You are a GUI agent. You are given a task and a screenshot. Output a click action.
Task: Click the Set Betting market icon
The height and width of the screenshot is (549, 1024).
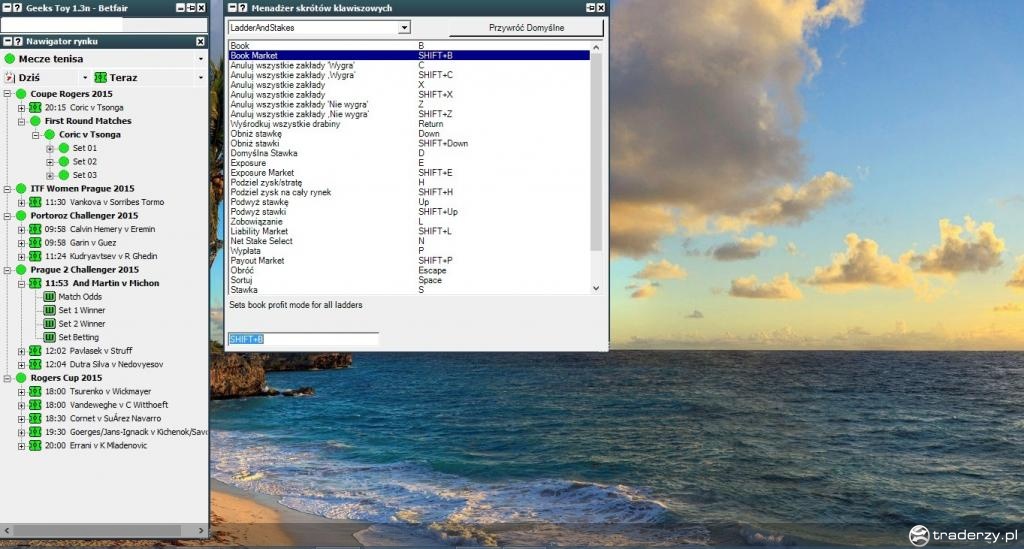49,337
